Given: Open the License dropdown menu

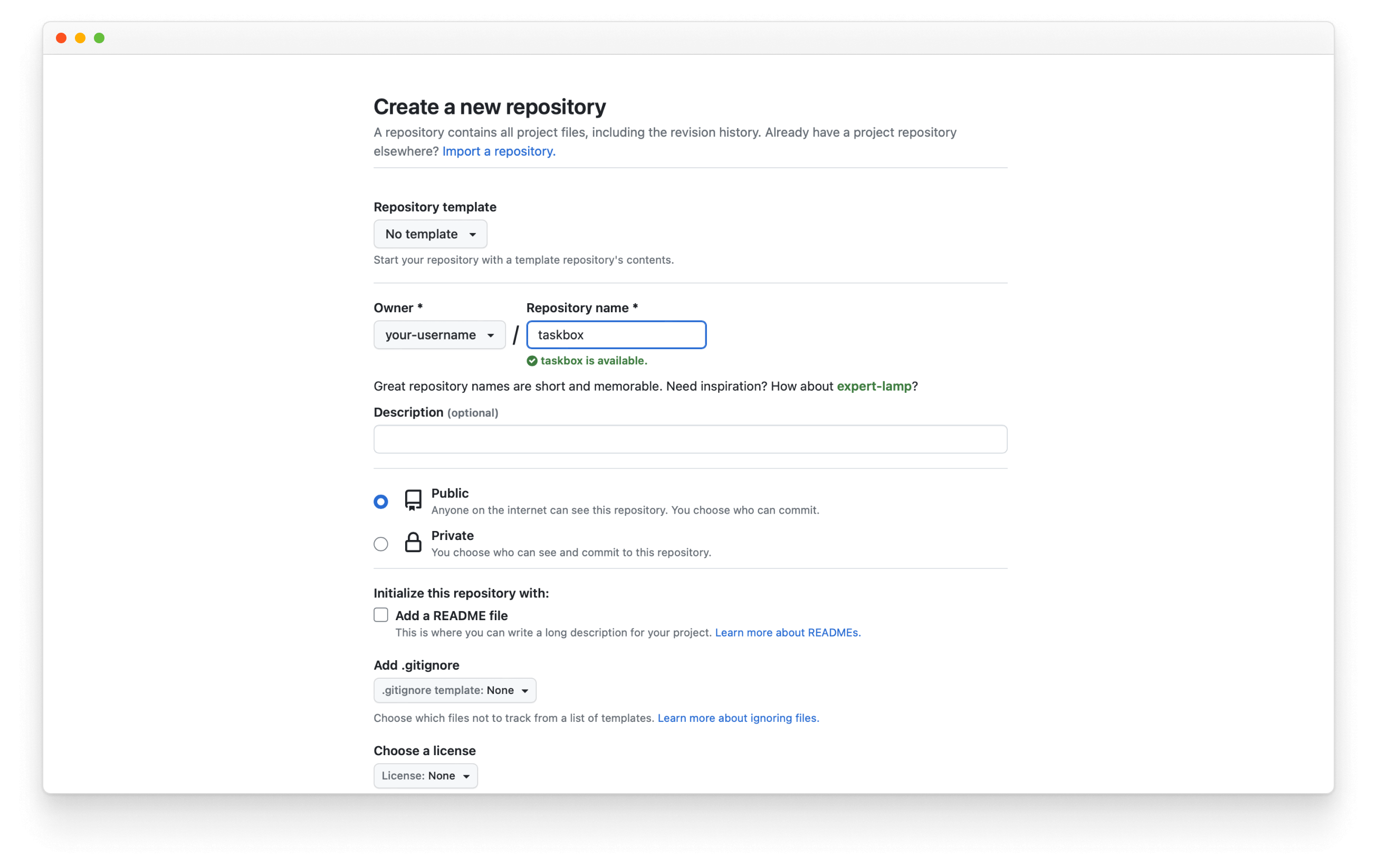Looking at the screenshot, I should coord(425,775).
